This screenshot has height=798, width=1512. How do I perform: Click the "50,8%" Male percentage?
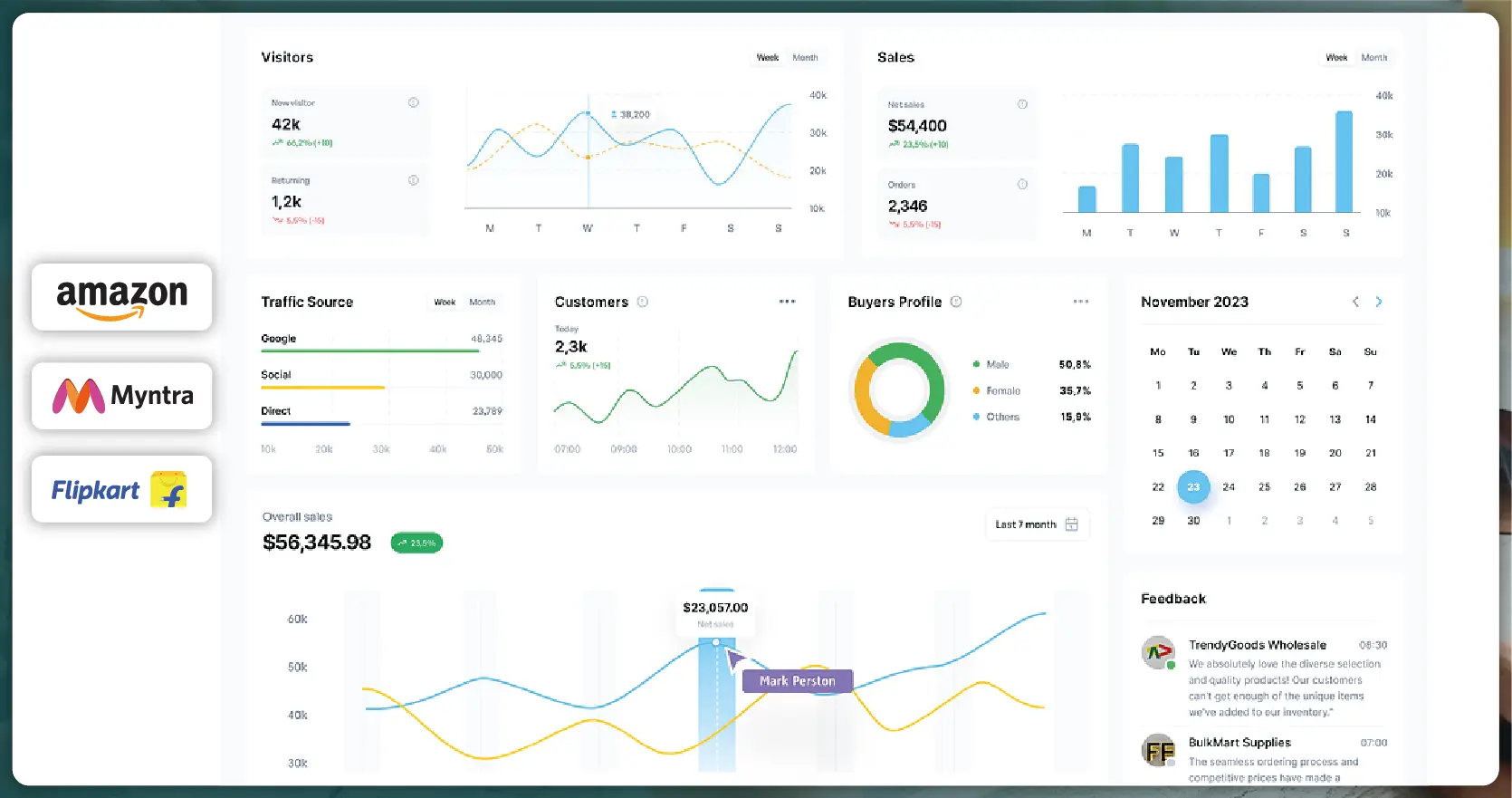[x=1075, y=364]
